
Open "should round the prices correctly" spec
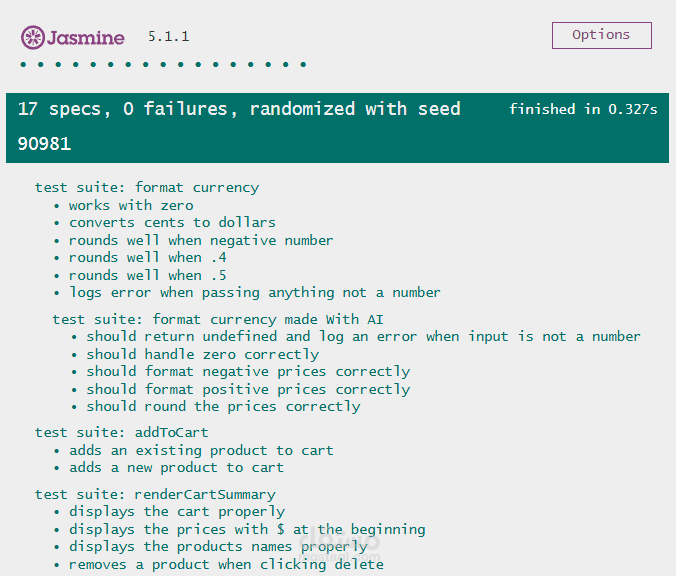(223, 407)
